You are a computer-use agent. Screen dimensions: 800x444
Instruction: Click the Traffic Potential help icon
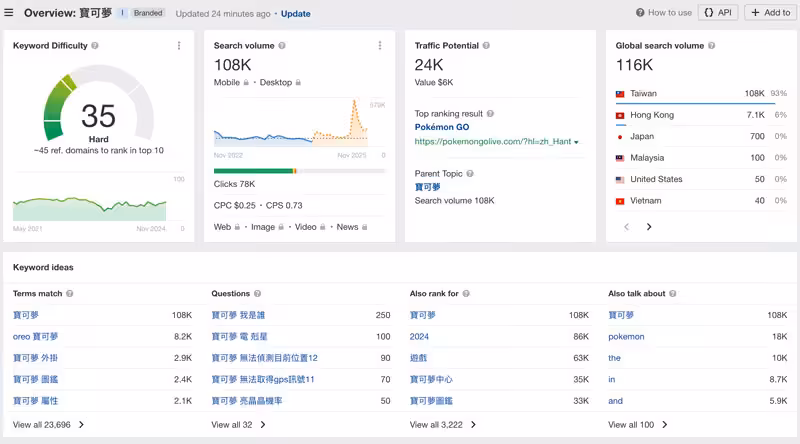(x=486, y=45)
